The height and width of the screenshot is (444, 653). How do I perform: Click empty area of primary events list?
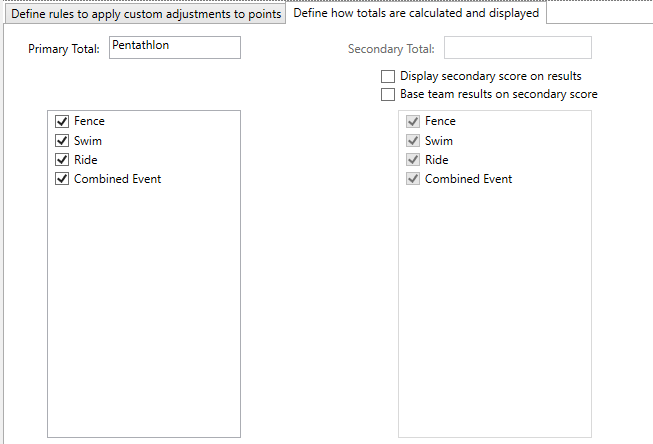click(144, 312)
